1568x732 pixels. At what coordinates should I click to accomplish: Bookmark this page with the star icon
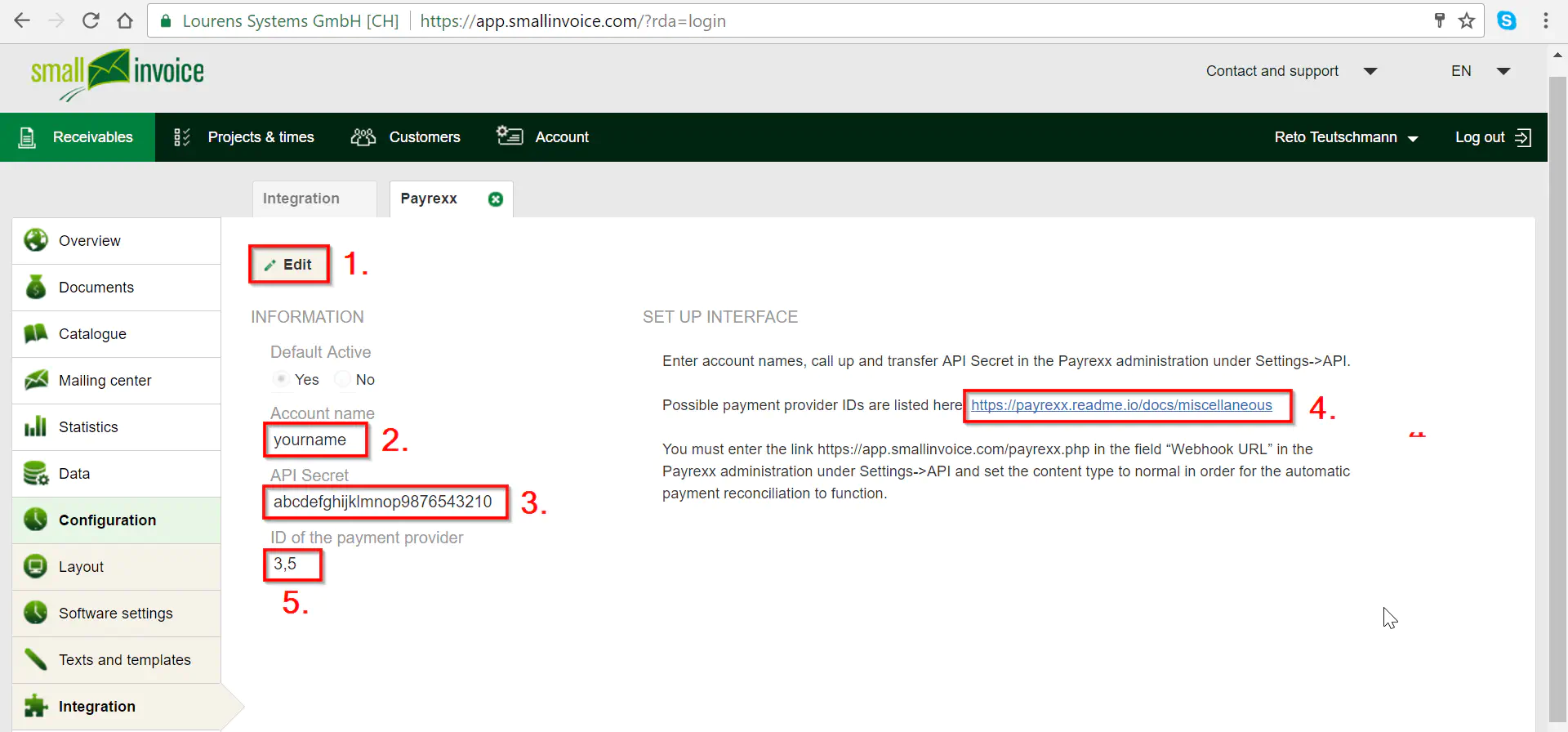coord(1467,21)
